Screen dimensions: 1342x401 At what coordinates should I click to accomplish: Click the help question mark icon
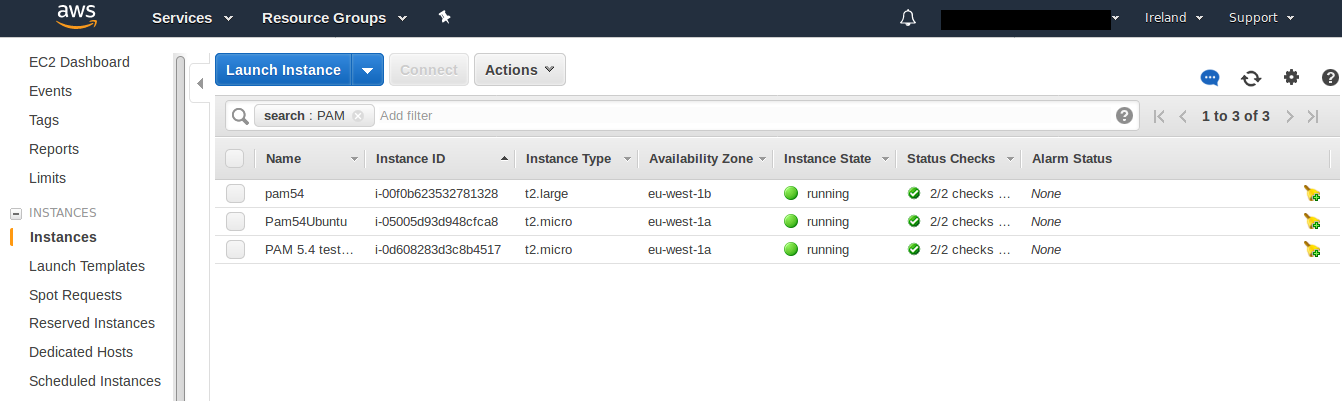[1330, 78]
